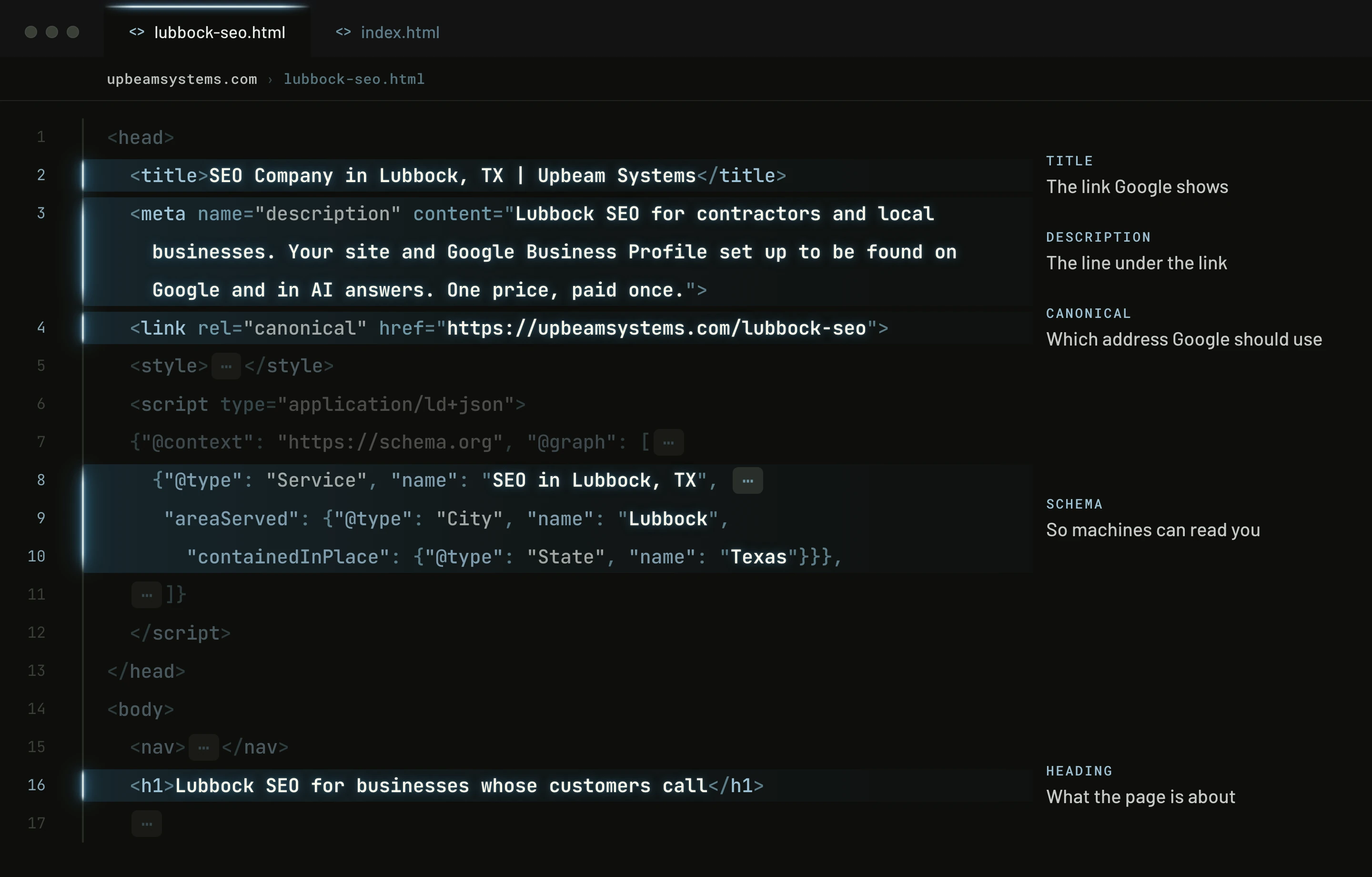Screen dimensions: 1372x877
Task: Click upbeamsystems.com in the breadcrumb
Action: [x=182, y=79]
